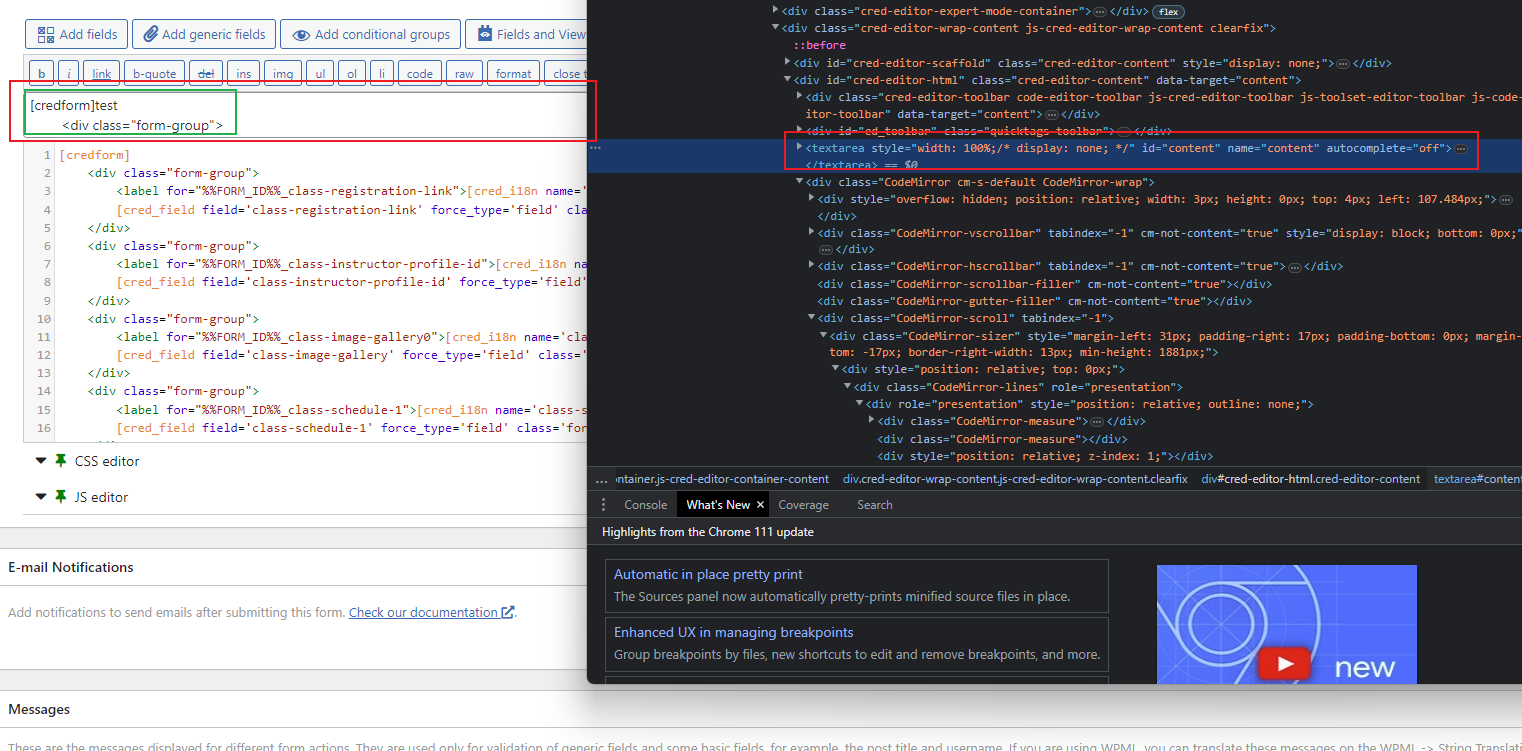This screenshot has height=751, width=1522.
Task: Select div#cred-editor-html breadcrumb in DevTools
Action: click(x=1310, y=479)
